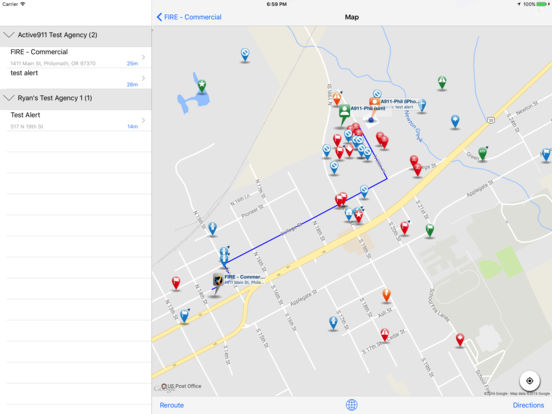The height and width of the screenshot is (414, 552).
Task: Select the lone blue marker north of the pond
Action: tap(245, 55)
